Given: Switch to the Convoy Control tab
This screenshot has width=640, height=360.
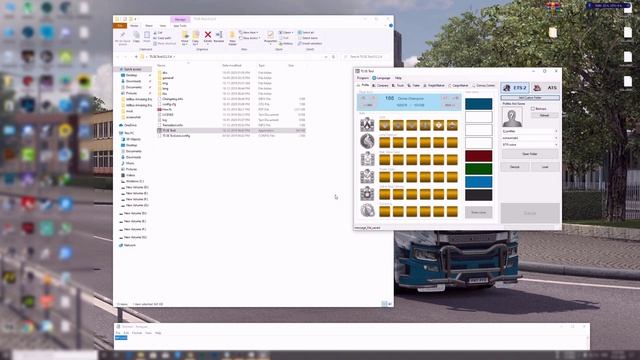Looking at the screenshot, I should [x=483, y=85].
